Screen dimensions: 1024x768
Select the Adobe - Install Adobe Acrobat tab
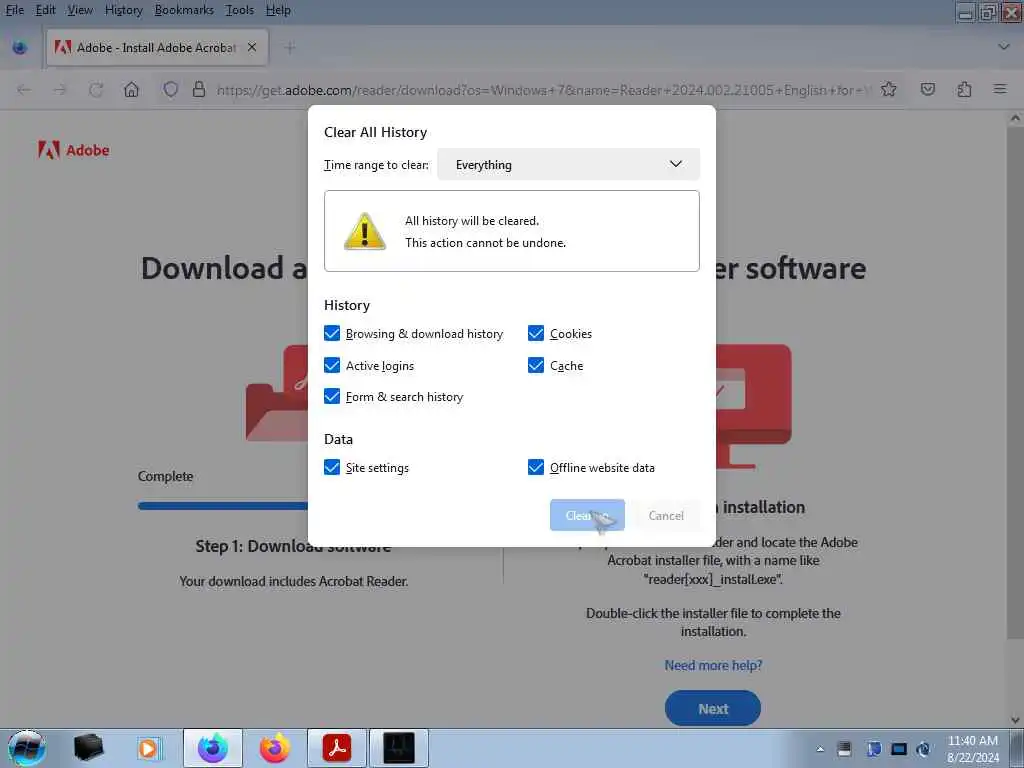pyautogui.click(x=157, y=48)
